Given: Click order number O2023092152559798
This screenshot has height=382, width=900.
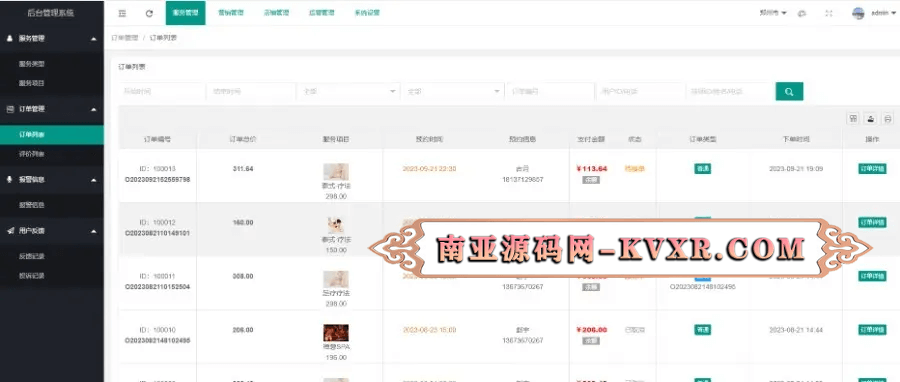Looking at the screenshot, I should pos(157,180).
